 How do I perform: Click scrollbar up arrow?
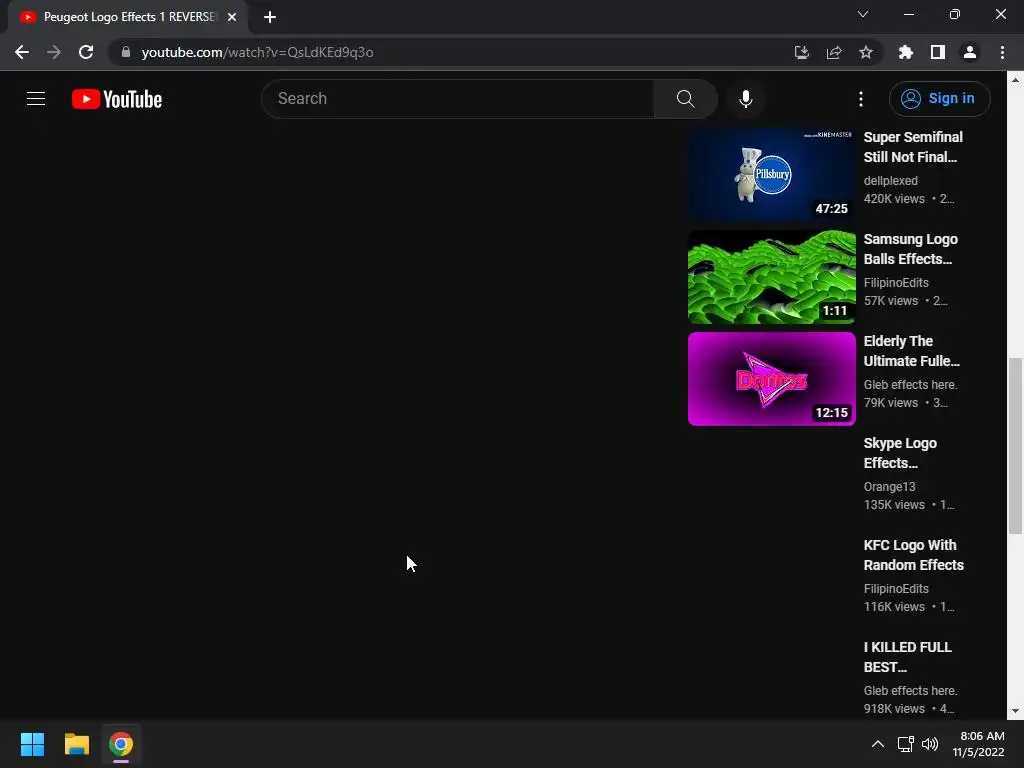[1015, 80]
